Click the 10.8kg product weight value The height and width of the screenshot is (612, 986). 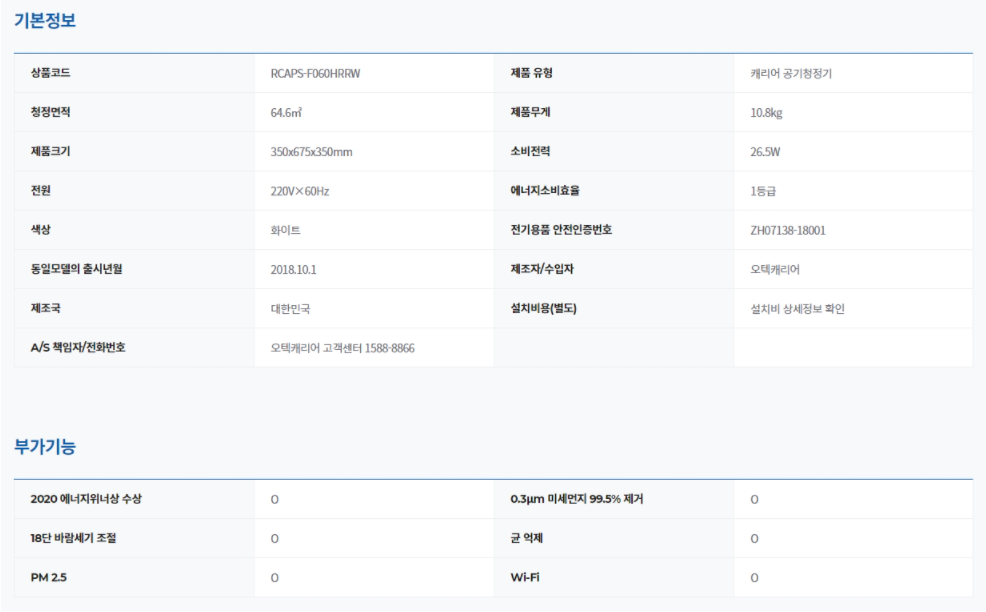[x=766, y=112]
